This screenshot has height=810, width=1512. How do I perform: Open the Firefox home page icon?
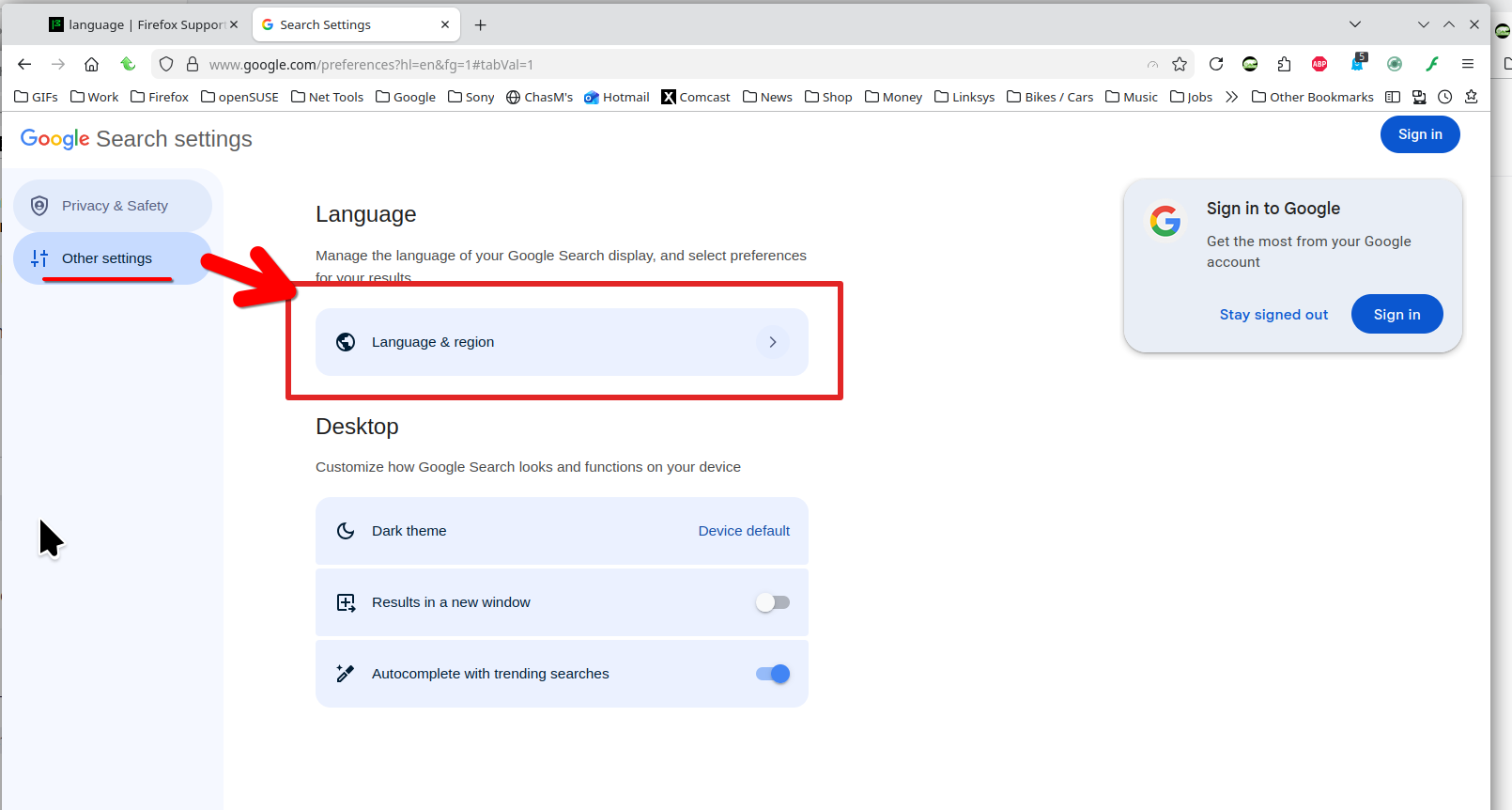(x=91, y=64)
